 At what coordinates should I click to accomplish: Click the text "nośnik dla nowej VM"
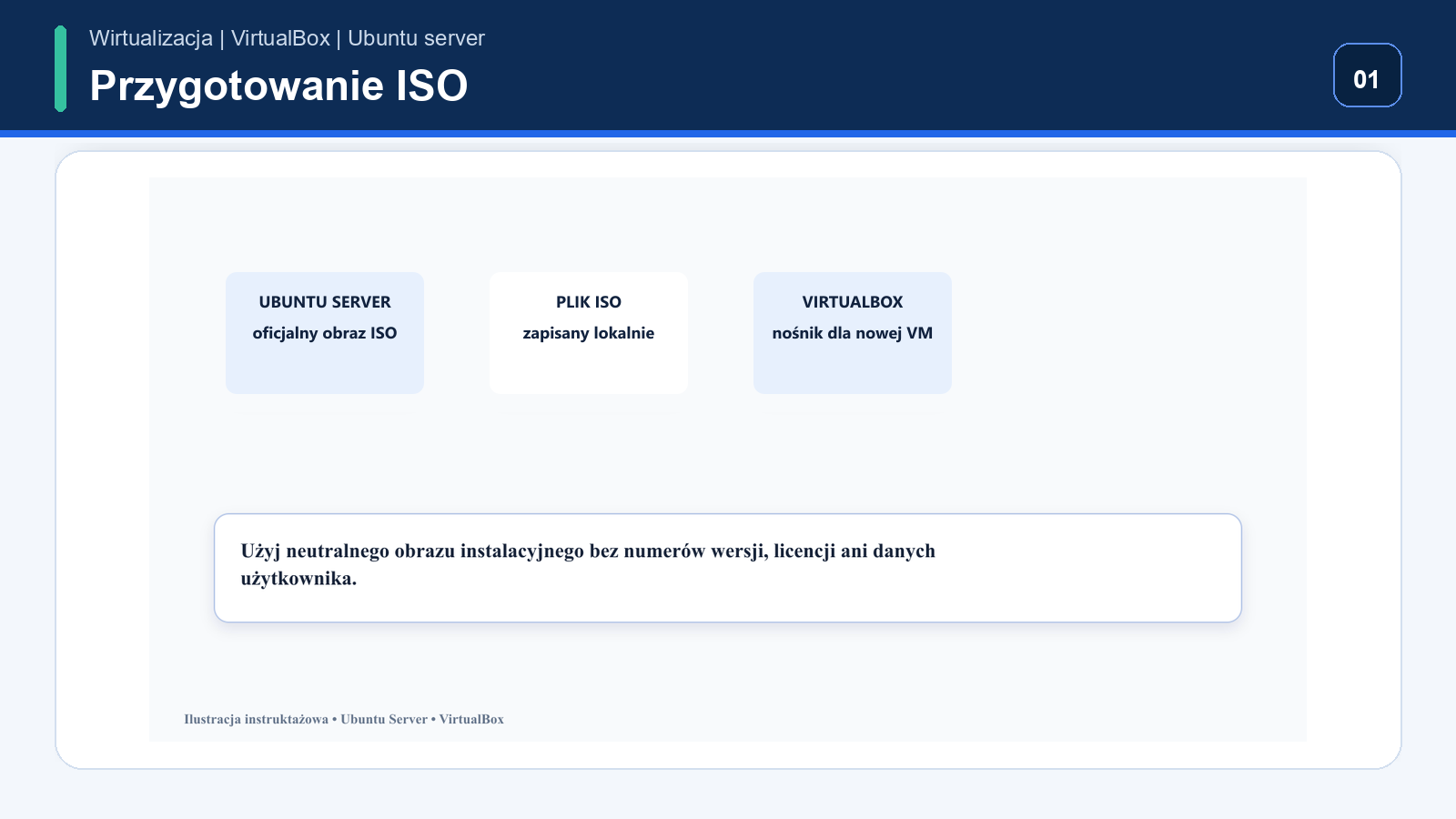point(853,333)
